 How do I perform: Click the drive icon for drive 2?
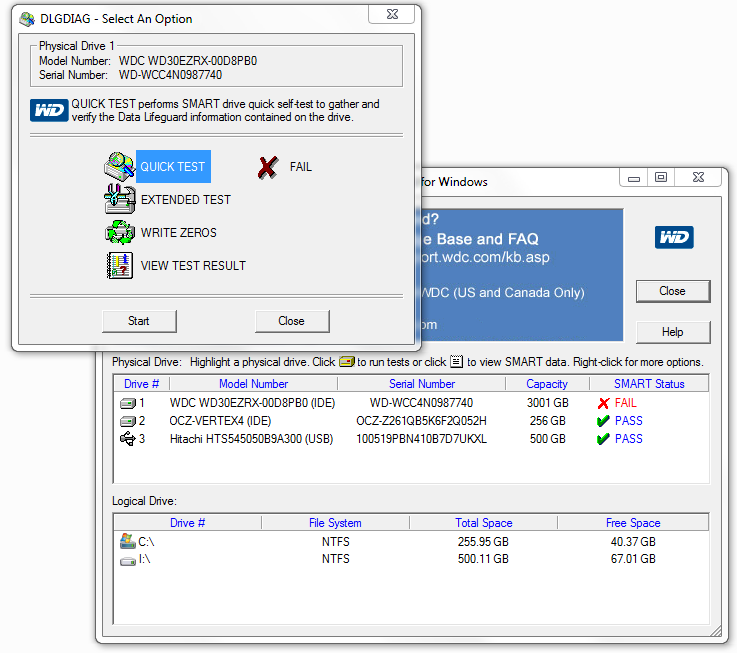tap(127, 421)
